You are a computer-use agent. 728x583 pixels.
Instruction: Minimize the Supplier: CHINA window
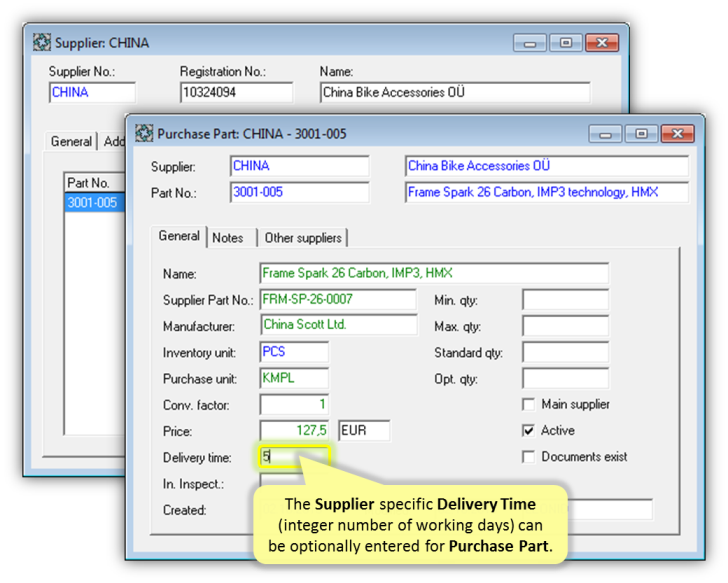(530, 43)
